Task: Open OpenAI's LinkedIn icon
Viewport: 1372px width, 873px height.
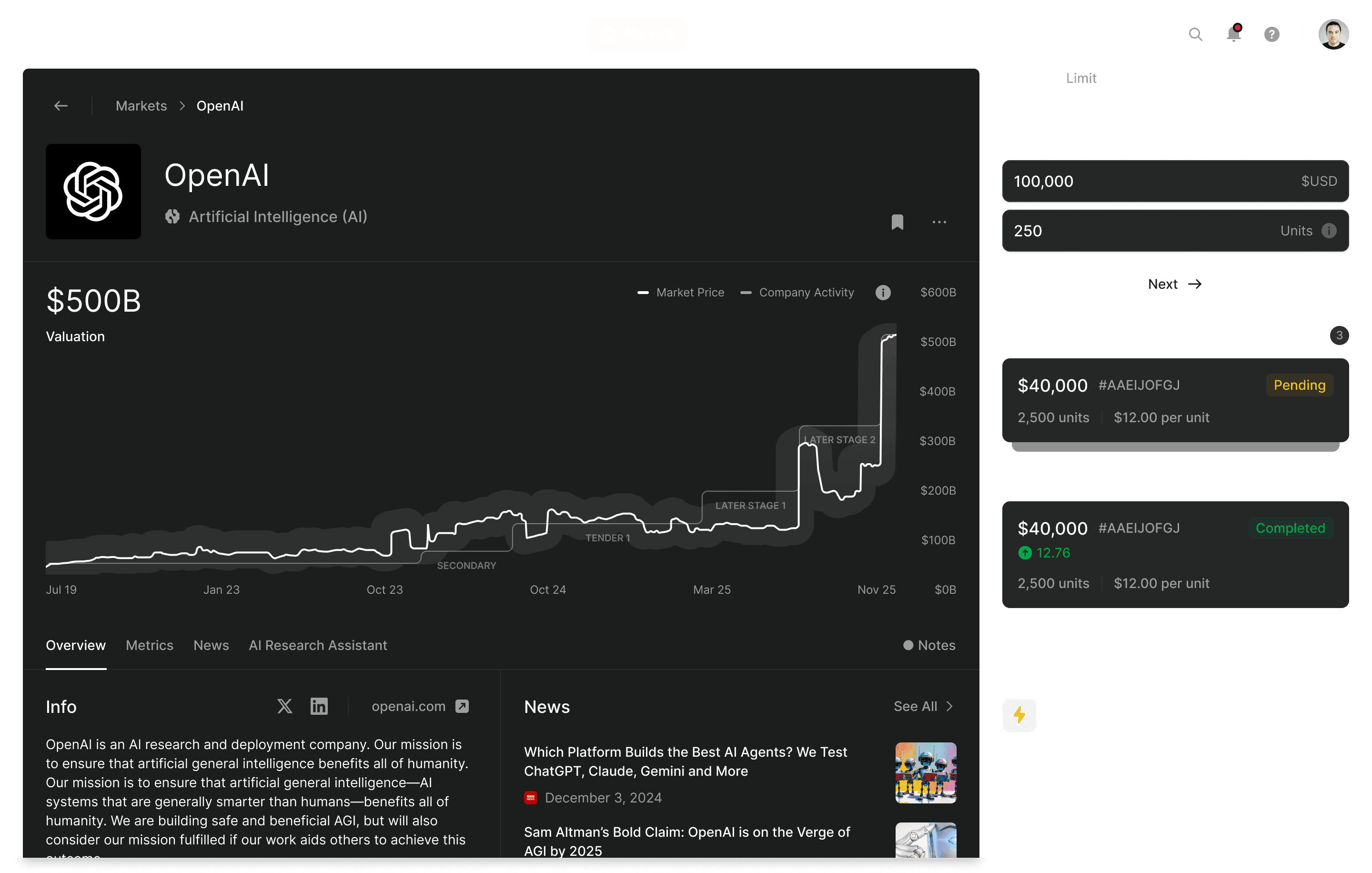Action: click(x=319, y=706)
